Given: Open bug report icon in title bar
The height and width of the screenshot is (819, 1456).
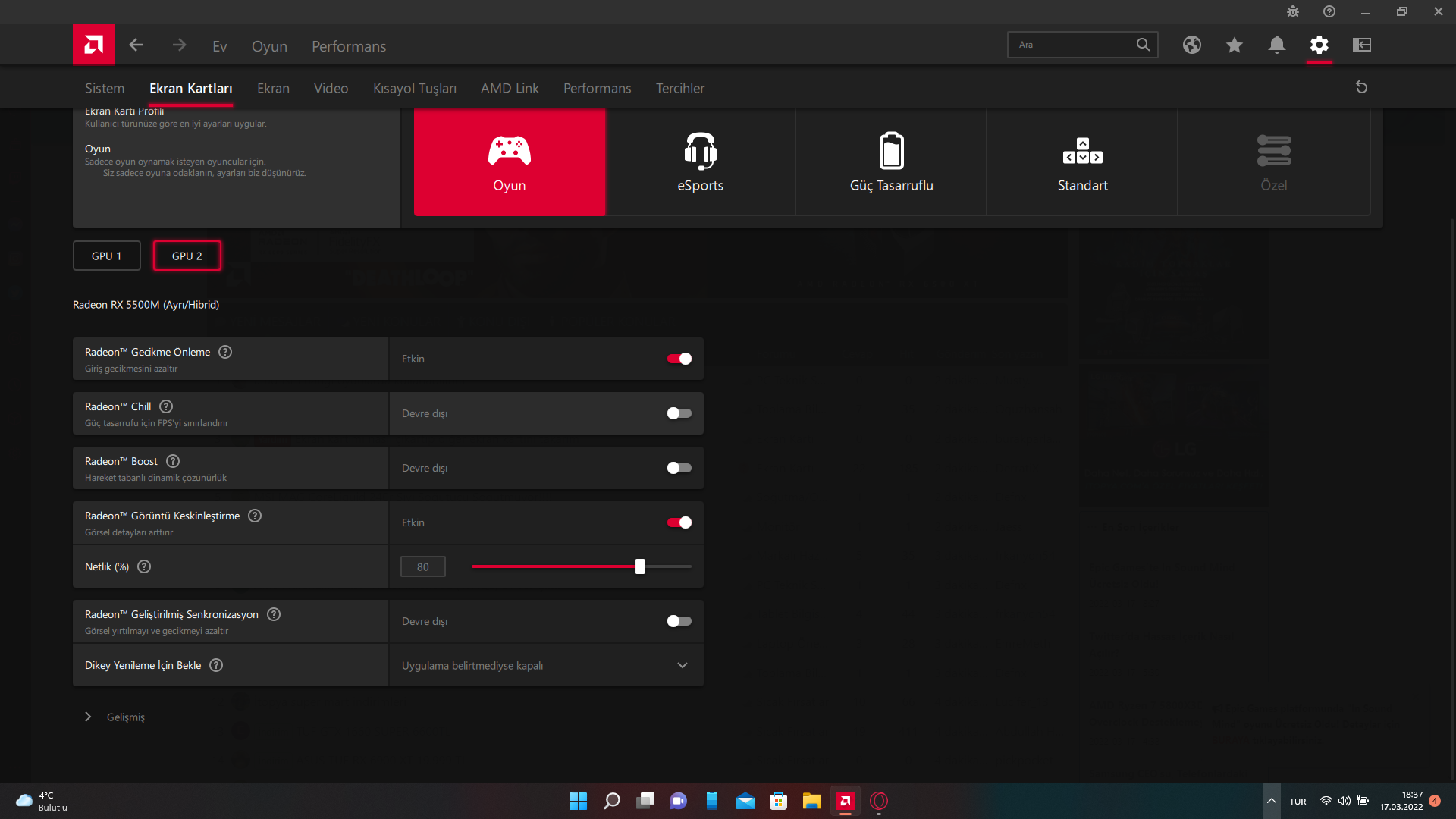Looking at the screenshot, I should point(1293,11).
